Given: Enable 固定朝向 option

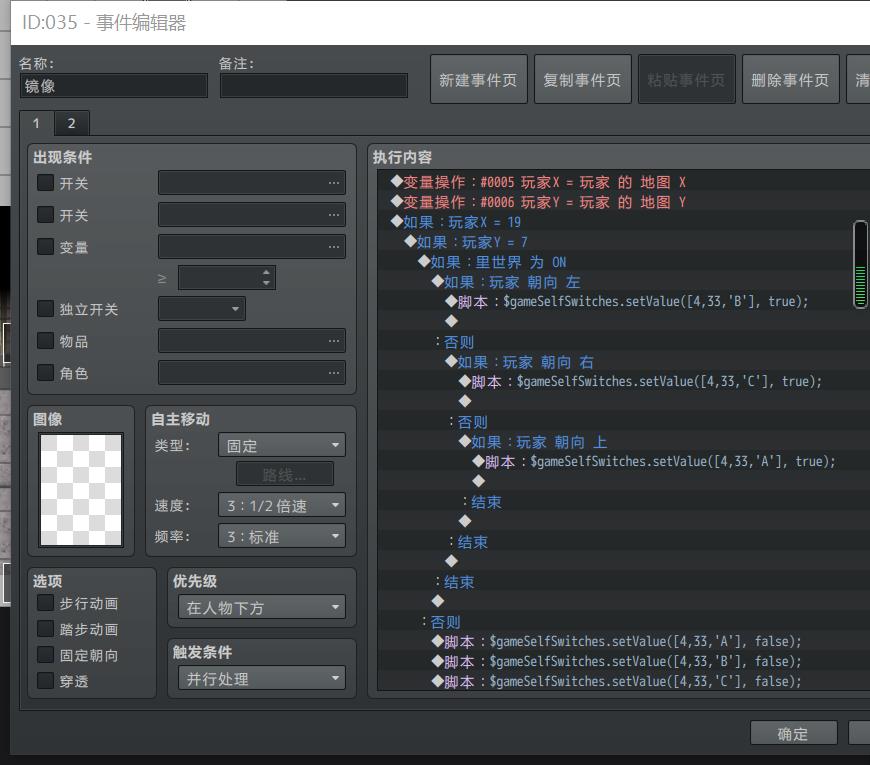Looking at the screenshot, I should tap(45, 655).
